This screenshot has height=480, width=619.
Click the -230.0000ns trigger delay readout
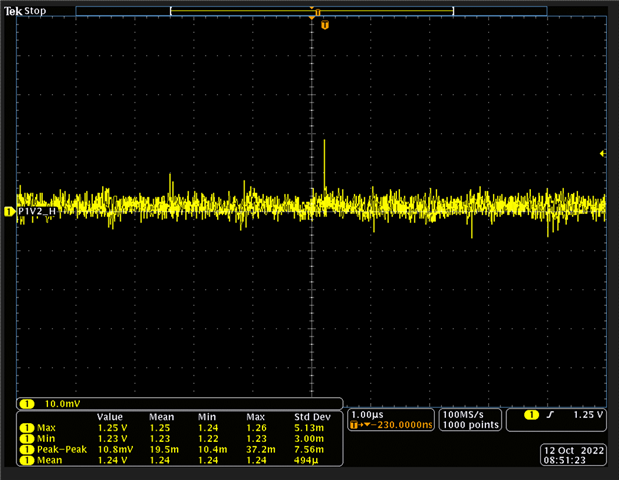[401, 425]
